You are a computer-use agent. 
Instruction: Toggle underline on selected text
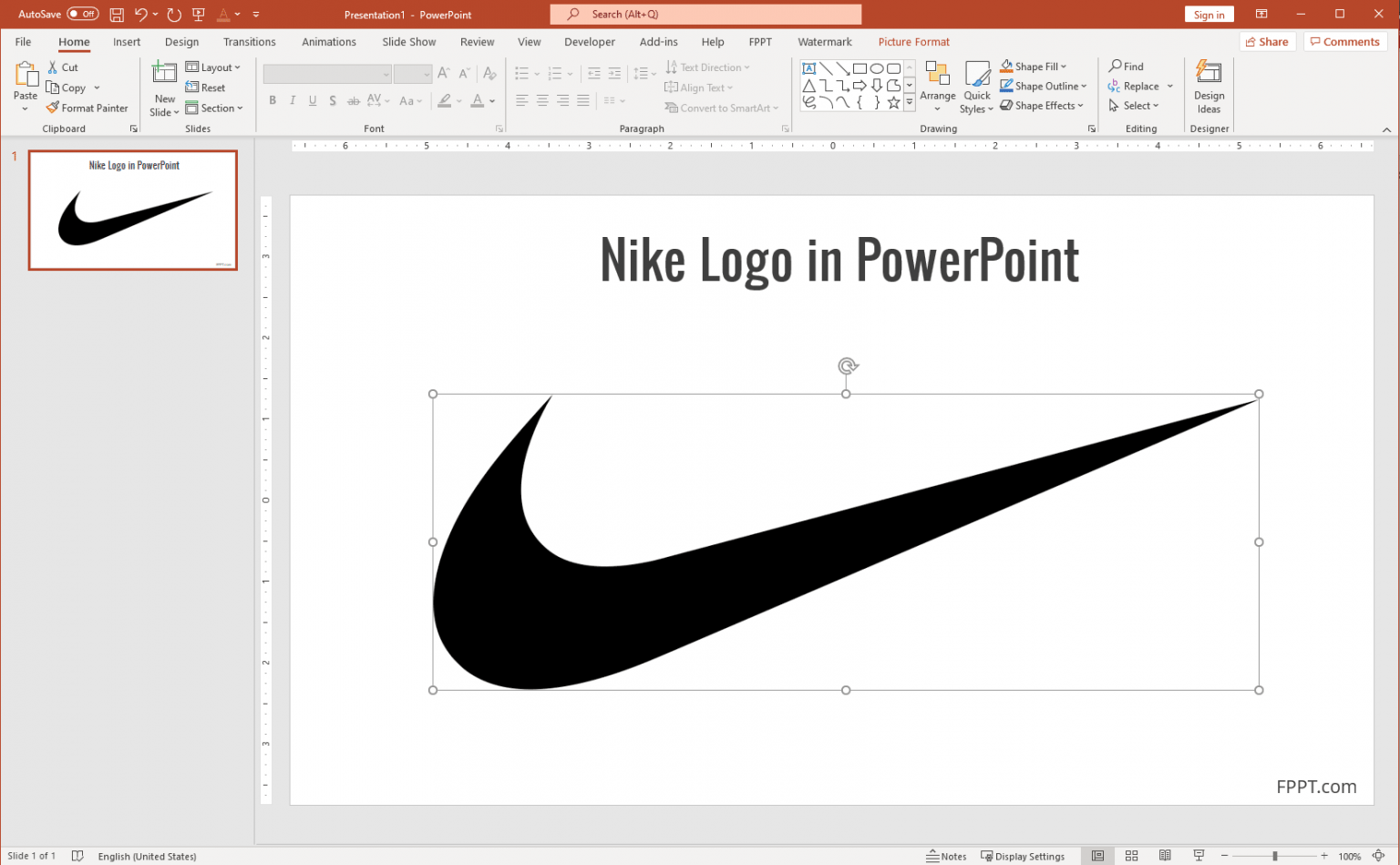(x=313, y=100)
